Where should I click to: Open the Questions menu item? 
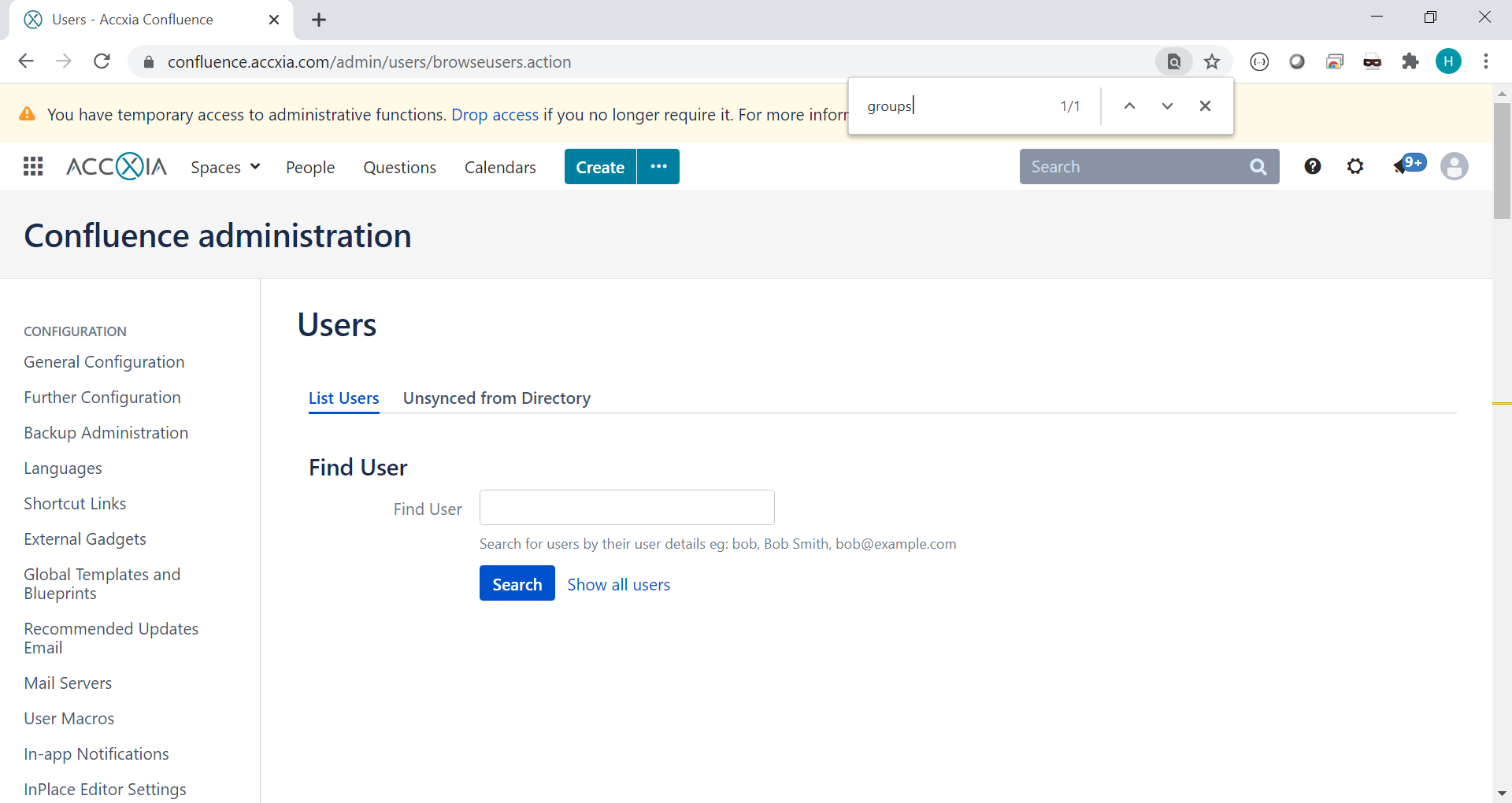tap(399, 167)
